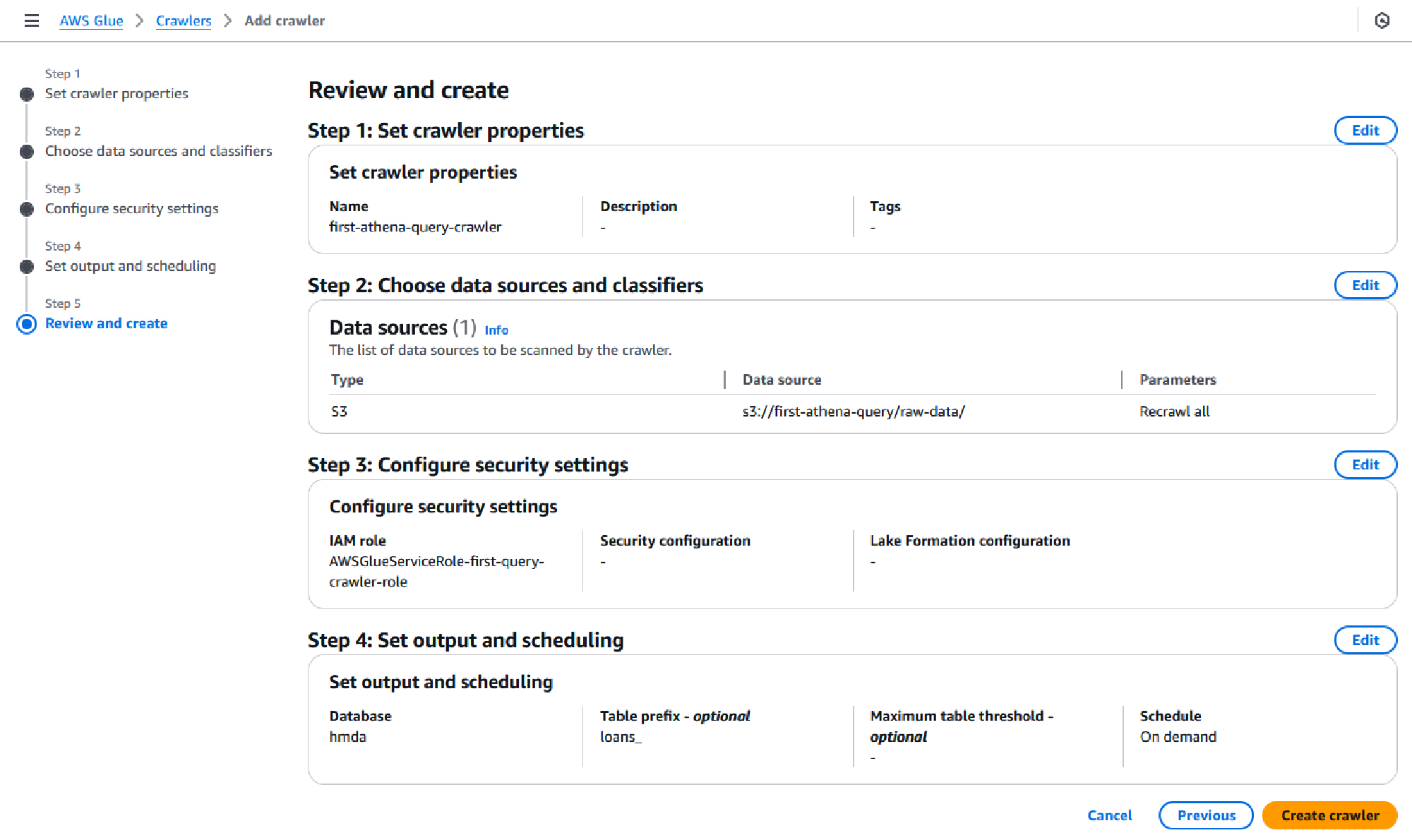Edit Step 2 data sources and classifiers
The width and height of the screenshot is (1412, 840).
1365,284
